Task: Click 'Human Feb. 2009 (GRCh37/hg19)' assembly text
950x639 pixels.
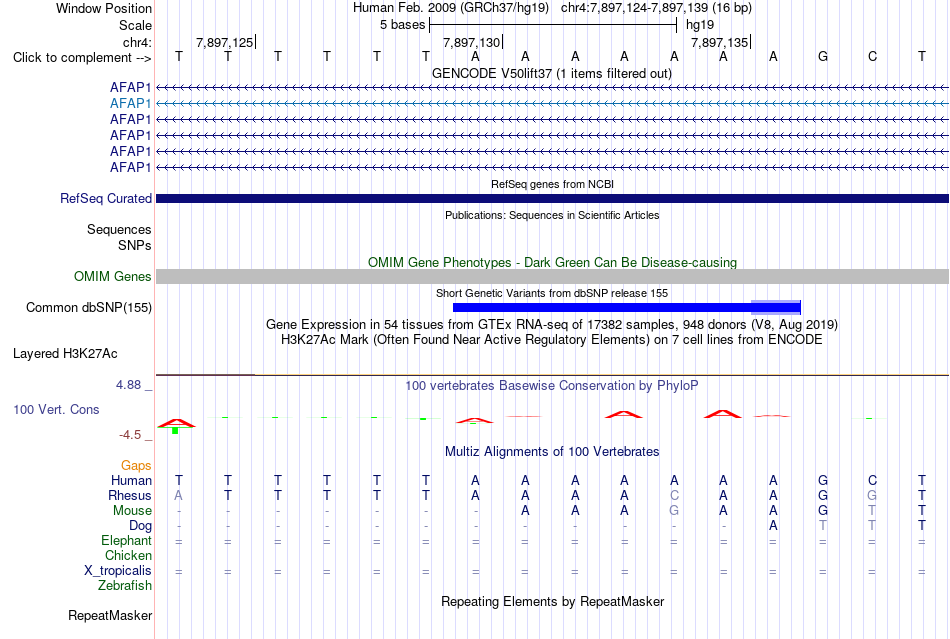Action: coord(451,8)
